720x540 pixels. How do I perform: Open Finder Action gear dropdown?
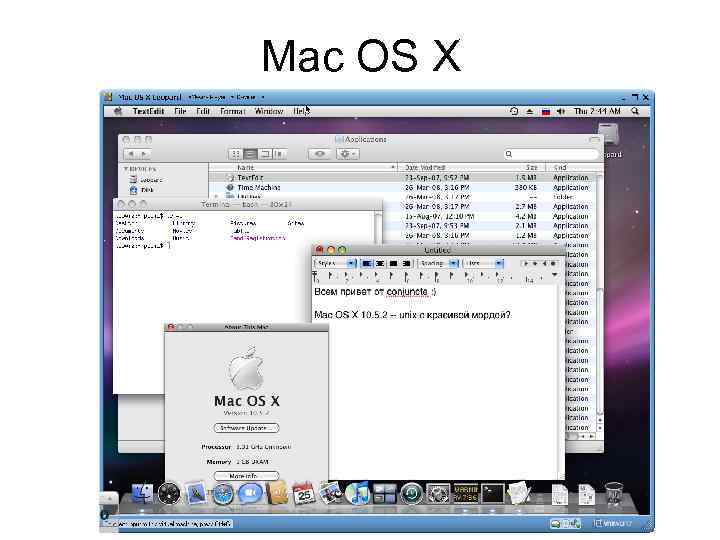pos(348,154)
